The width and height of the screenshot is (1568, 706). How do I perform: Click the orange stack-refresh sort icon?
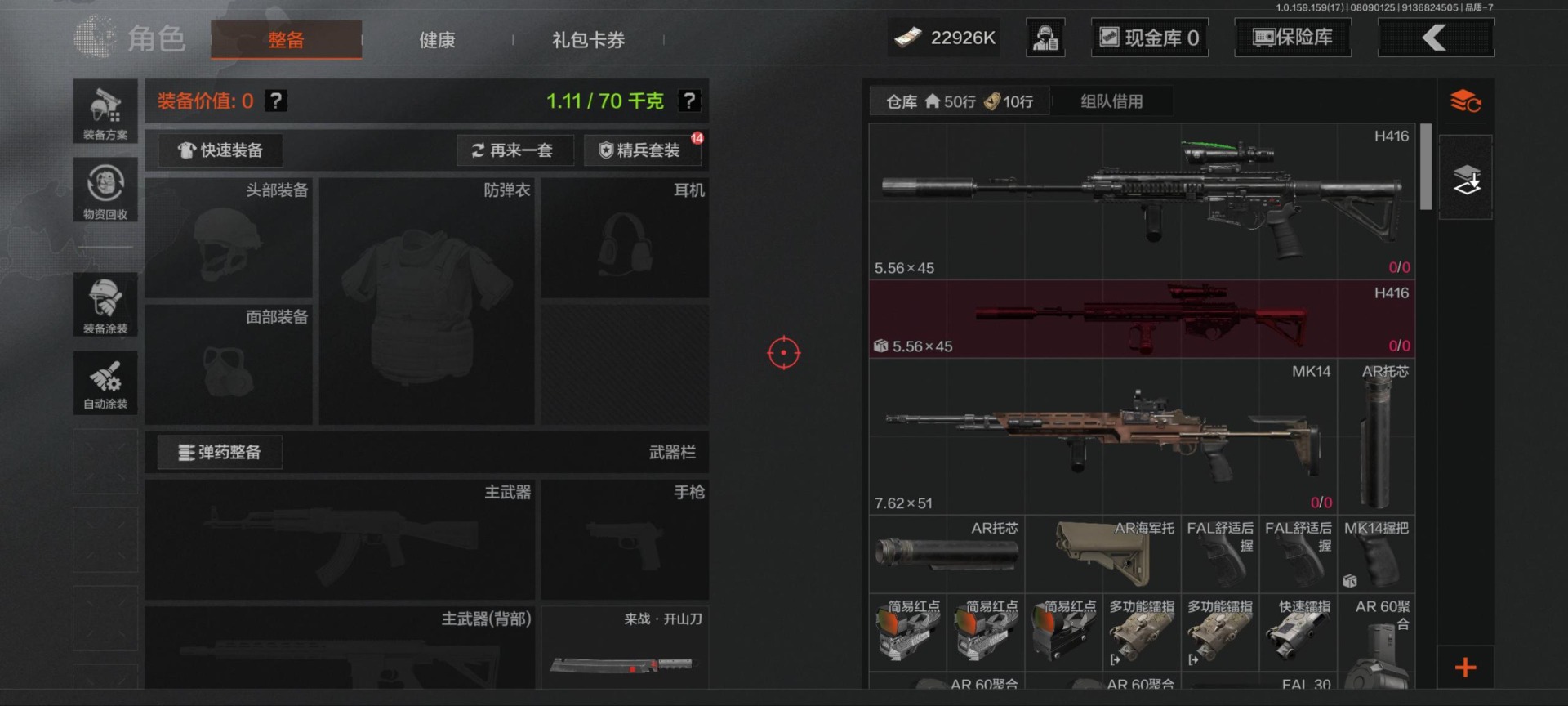click(x=1466, y=101)
